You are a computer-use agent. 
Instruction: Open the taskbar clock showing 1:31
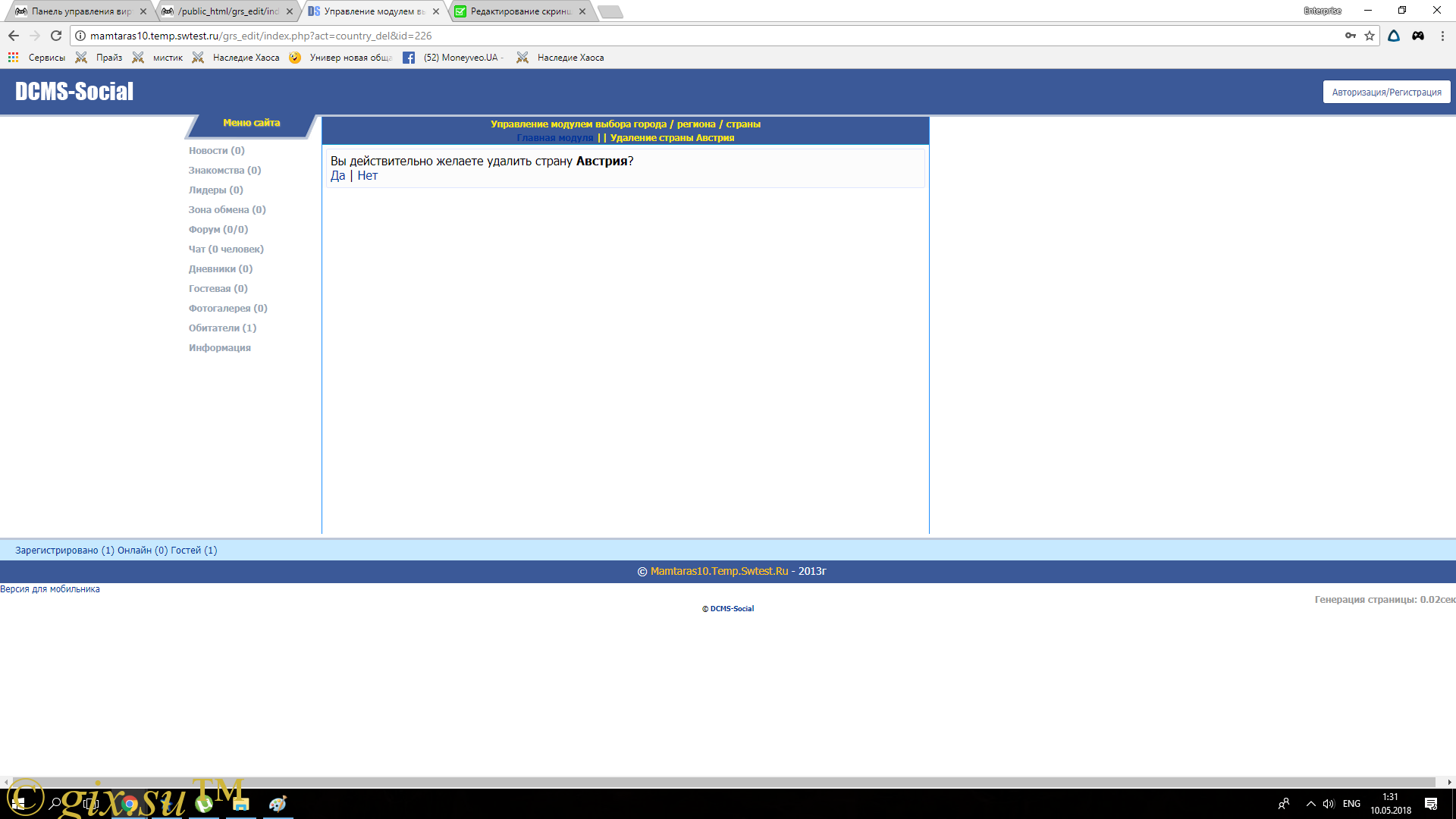(1391, 804)
